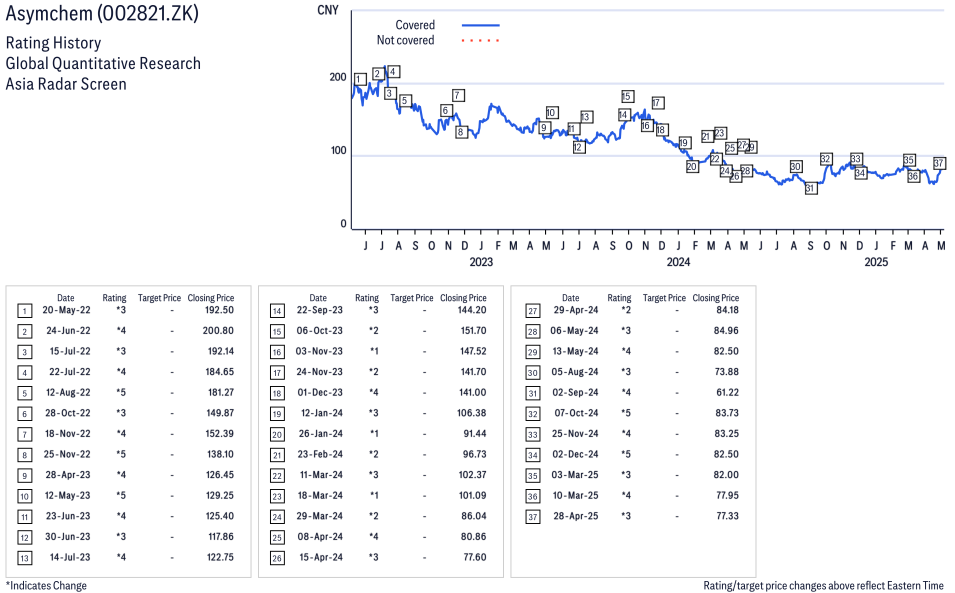This screenshot has width=955, height=593.
Task: Select chart marker 37 at the chart's end
Action: (939, 163)
